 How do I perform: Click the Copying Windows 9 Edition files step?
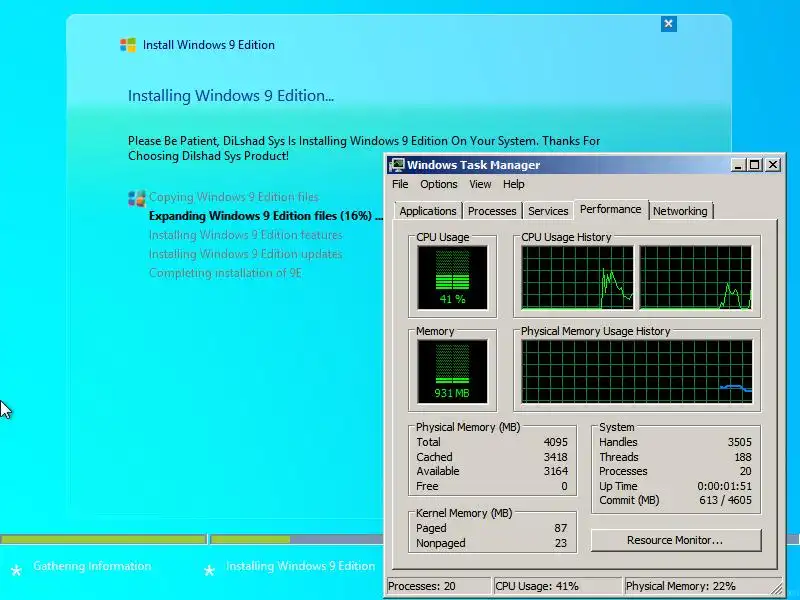click(234, 197)
